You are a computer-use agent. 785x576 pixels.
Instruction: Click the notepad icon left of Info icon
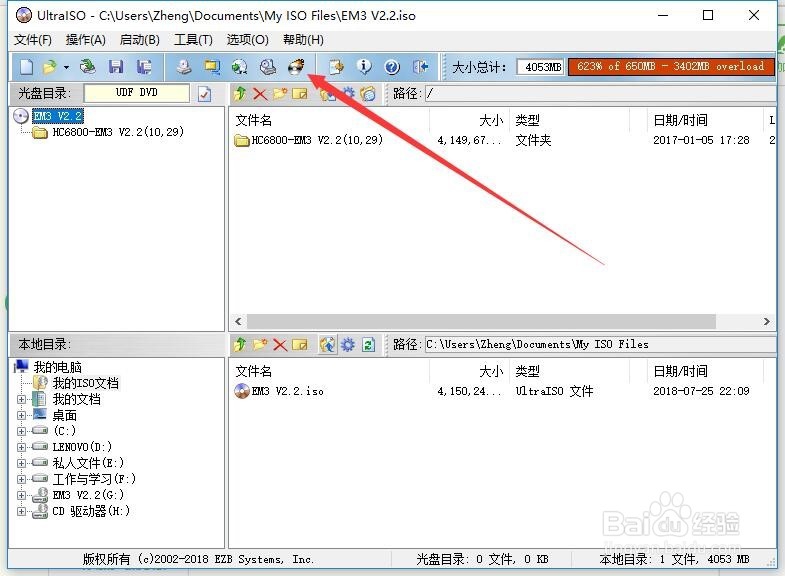click(336, 67)
